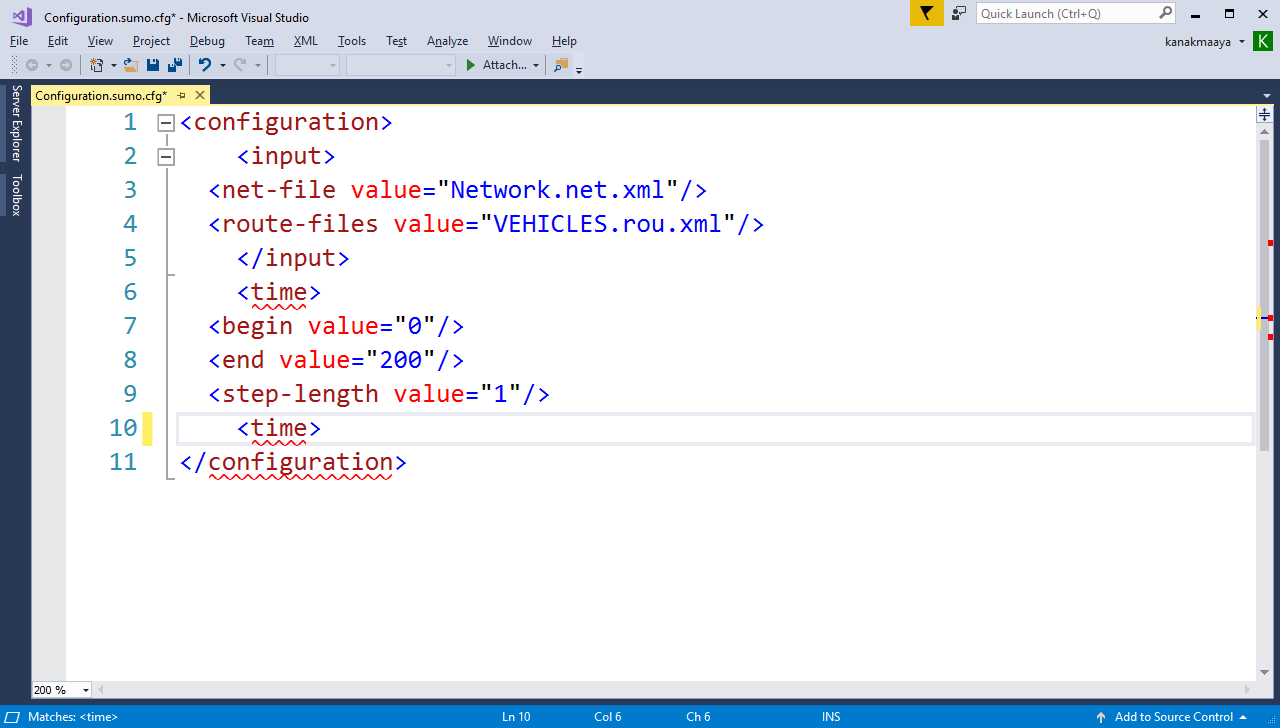Click the "Network.net.xml" value on line 3
The image size is (1280, 728).
click(558, 190)
